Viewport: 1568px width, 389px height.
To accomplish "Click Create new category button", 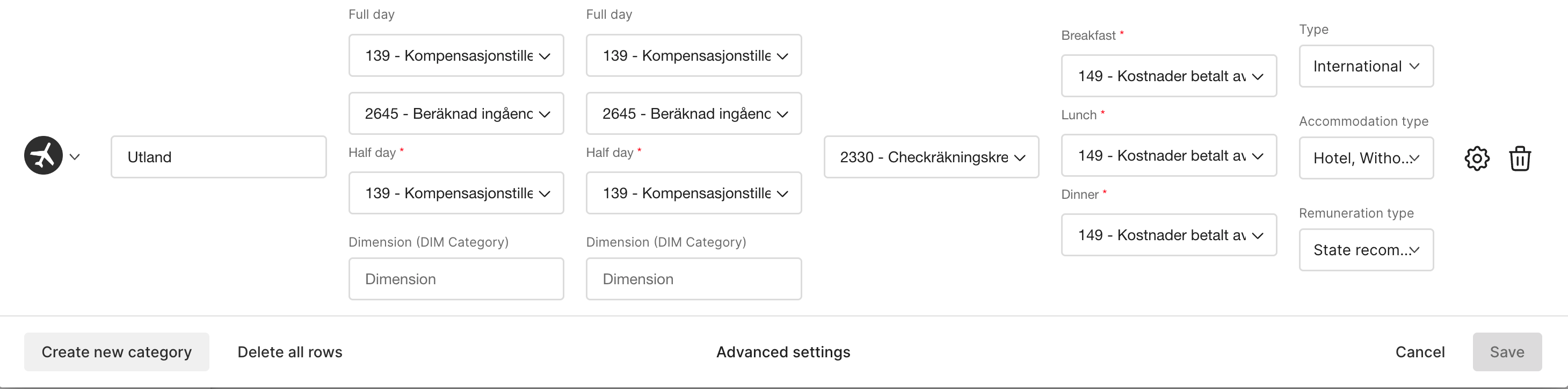I will [117, 352].
